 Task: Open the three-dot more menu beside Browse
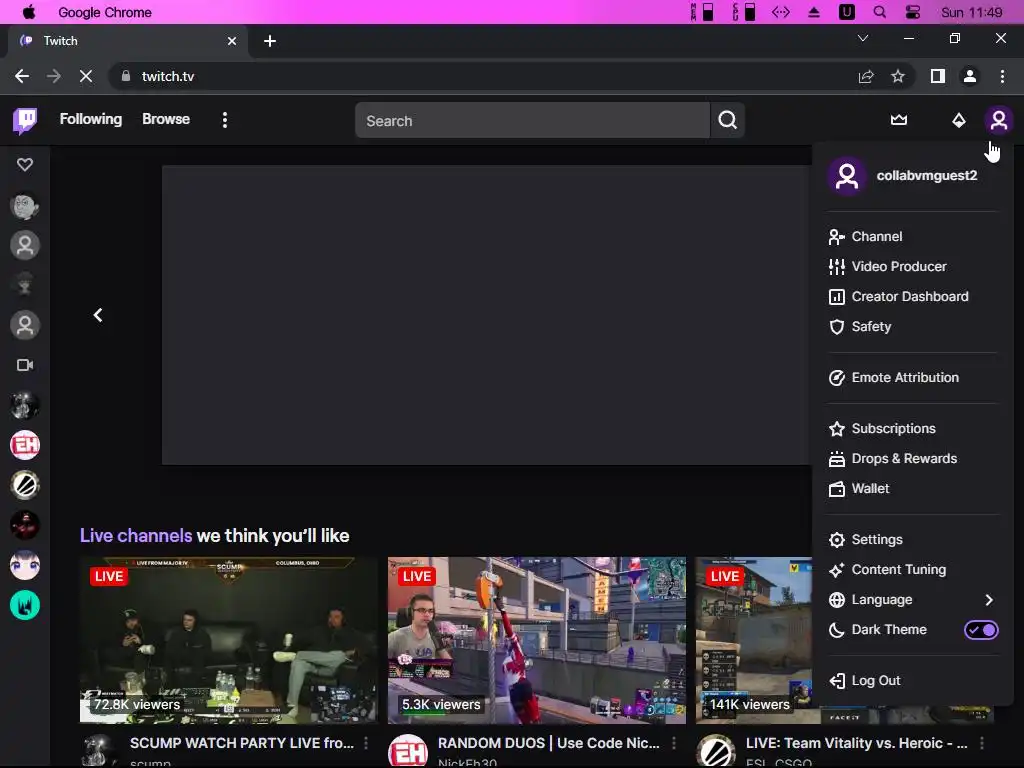(x=225, y=120)
